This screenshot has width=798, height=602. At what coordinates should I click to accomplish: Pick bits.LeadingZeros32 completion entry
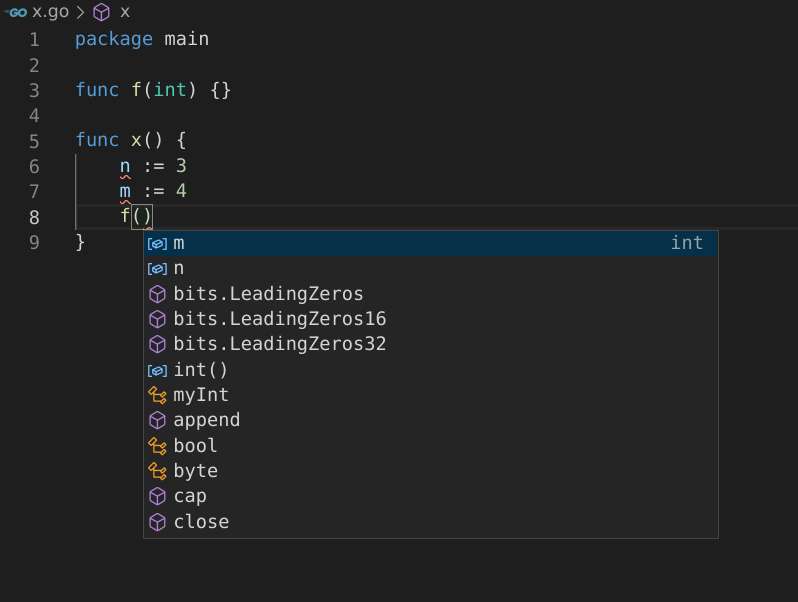[x=279, y=344]
